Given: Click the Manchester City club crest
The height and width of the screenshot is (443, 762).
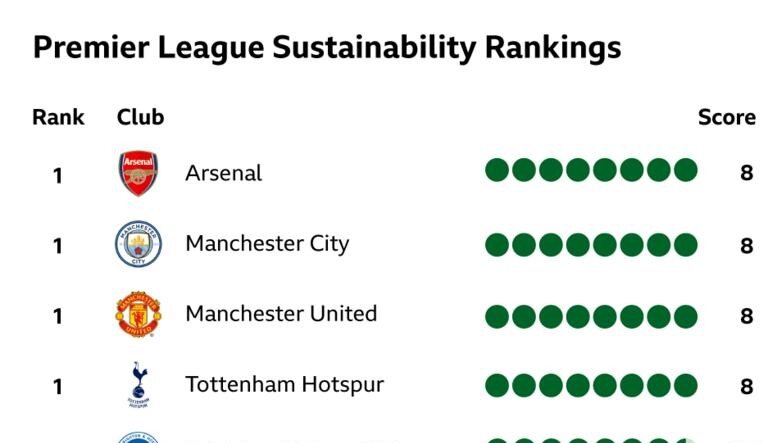Looking at the screenshot, I should click(x=139, y=243).
